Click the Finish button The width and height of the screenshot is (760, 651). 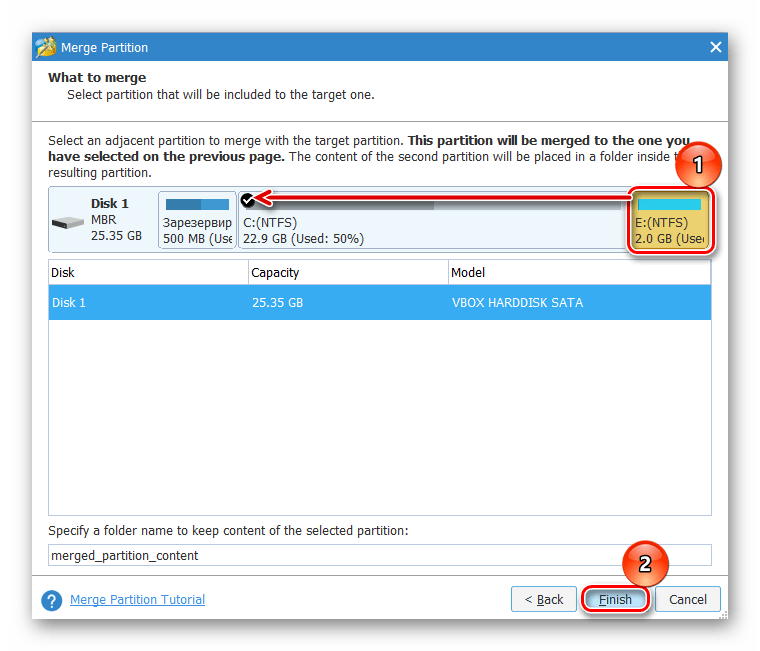(615, 600)
